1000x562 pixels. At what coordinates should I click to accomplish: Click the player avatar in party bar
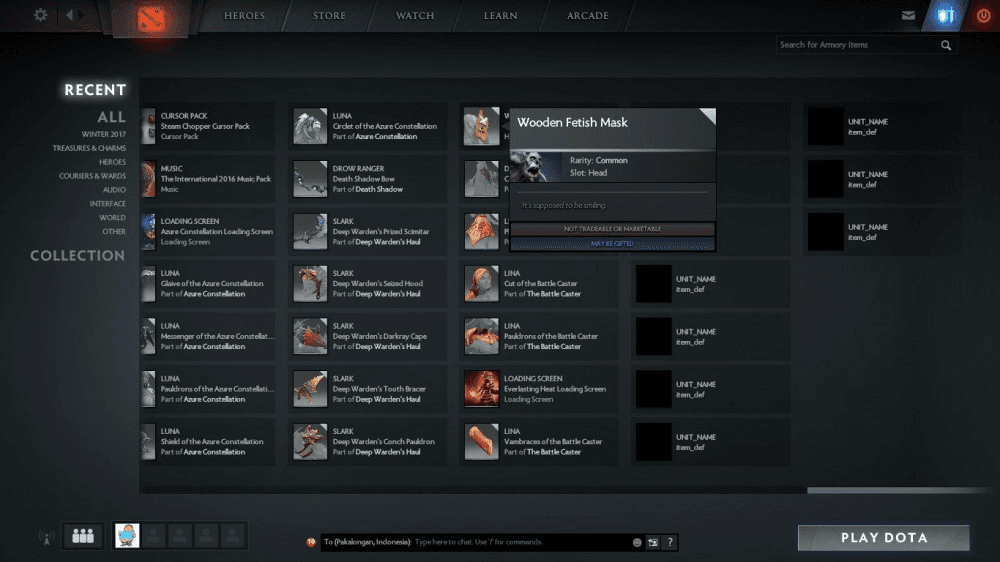coord(127,536)
